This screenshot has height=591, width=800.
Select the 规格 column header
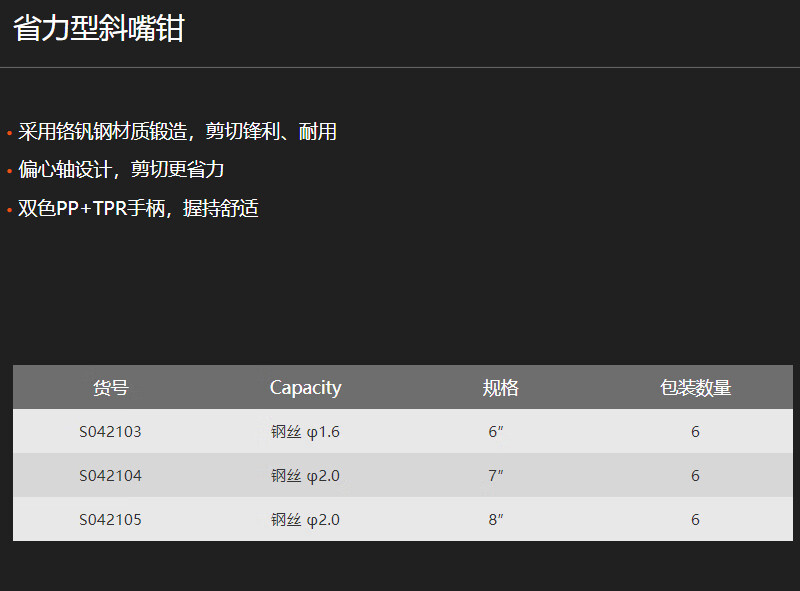501,388
